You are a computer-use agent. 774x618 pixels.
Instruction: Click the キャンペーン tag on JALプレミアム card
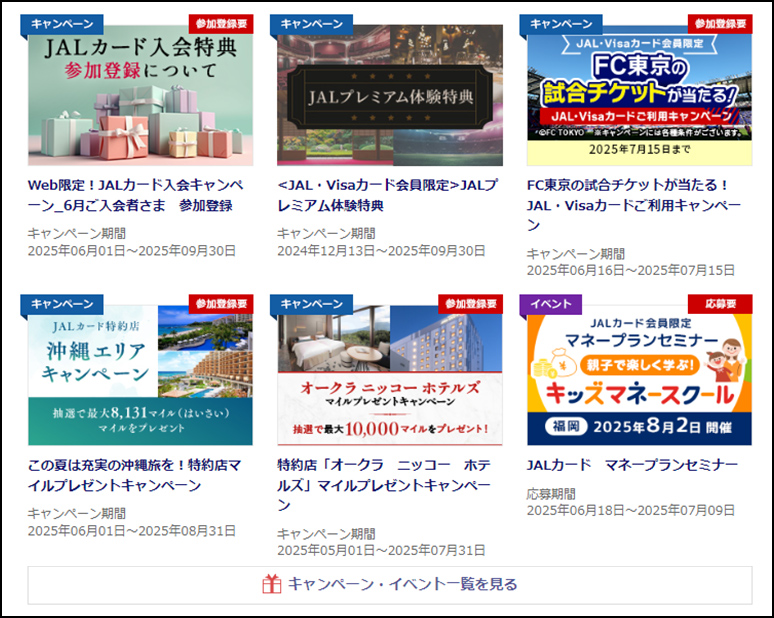point(312,24)
